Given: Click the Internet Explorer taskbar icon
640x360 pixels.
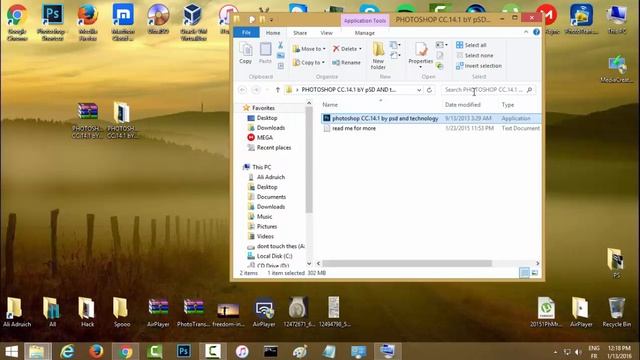Looking at the screenshot, I should [x=67, y=351].
